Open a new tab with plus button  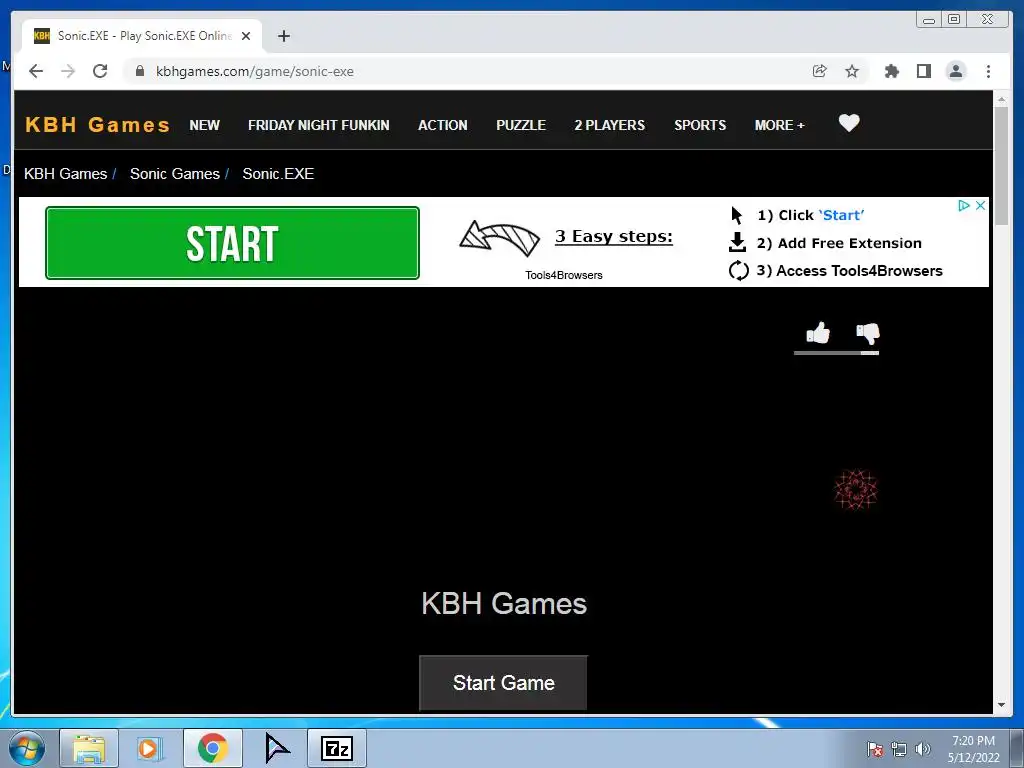pyautogui.click(x=283, y=36)
